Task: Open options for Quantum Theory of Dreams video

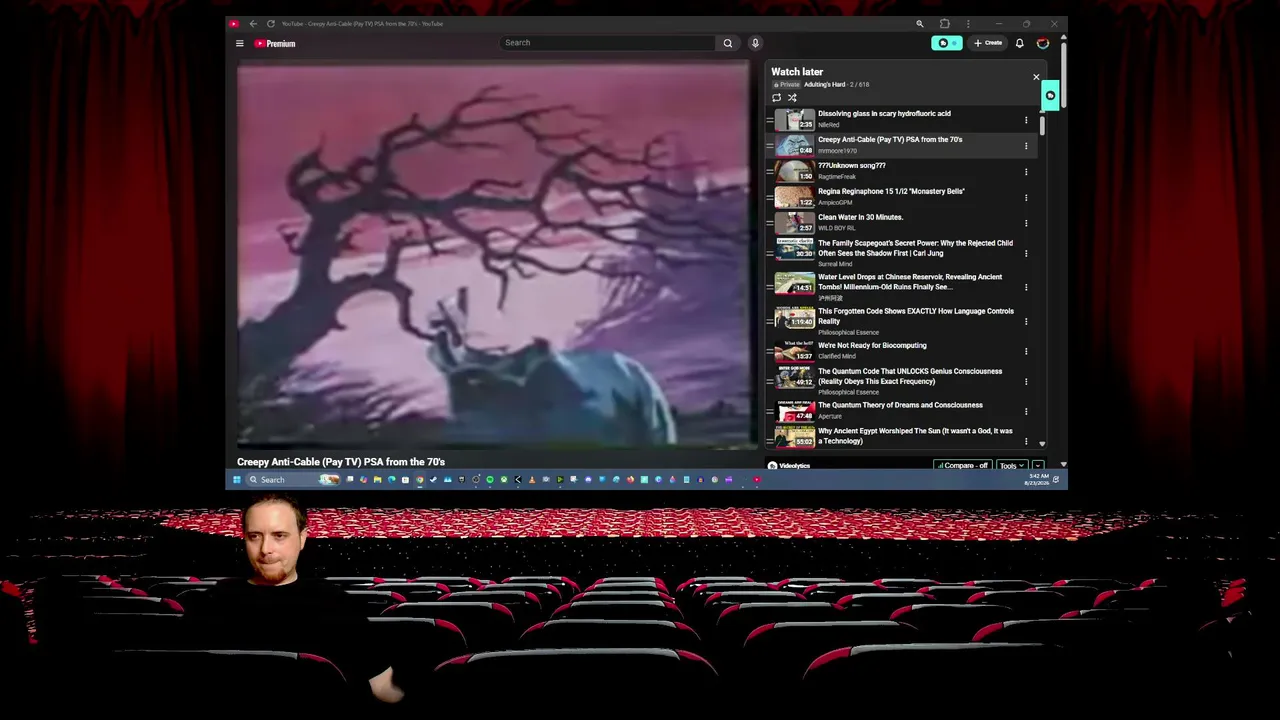Action: click(1025, 411)
